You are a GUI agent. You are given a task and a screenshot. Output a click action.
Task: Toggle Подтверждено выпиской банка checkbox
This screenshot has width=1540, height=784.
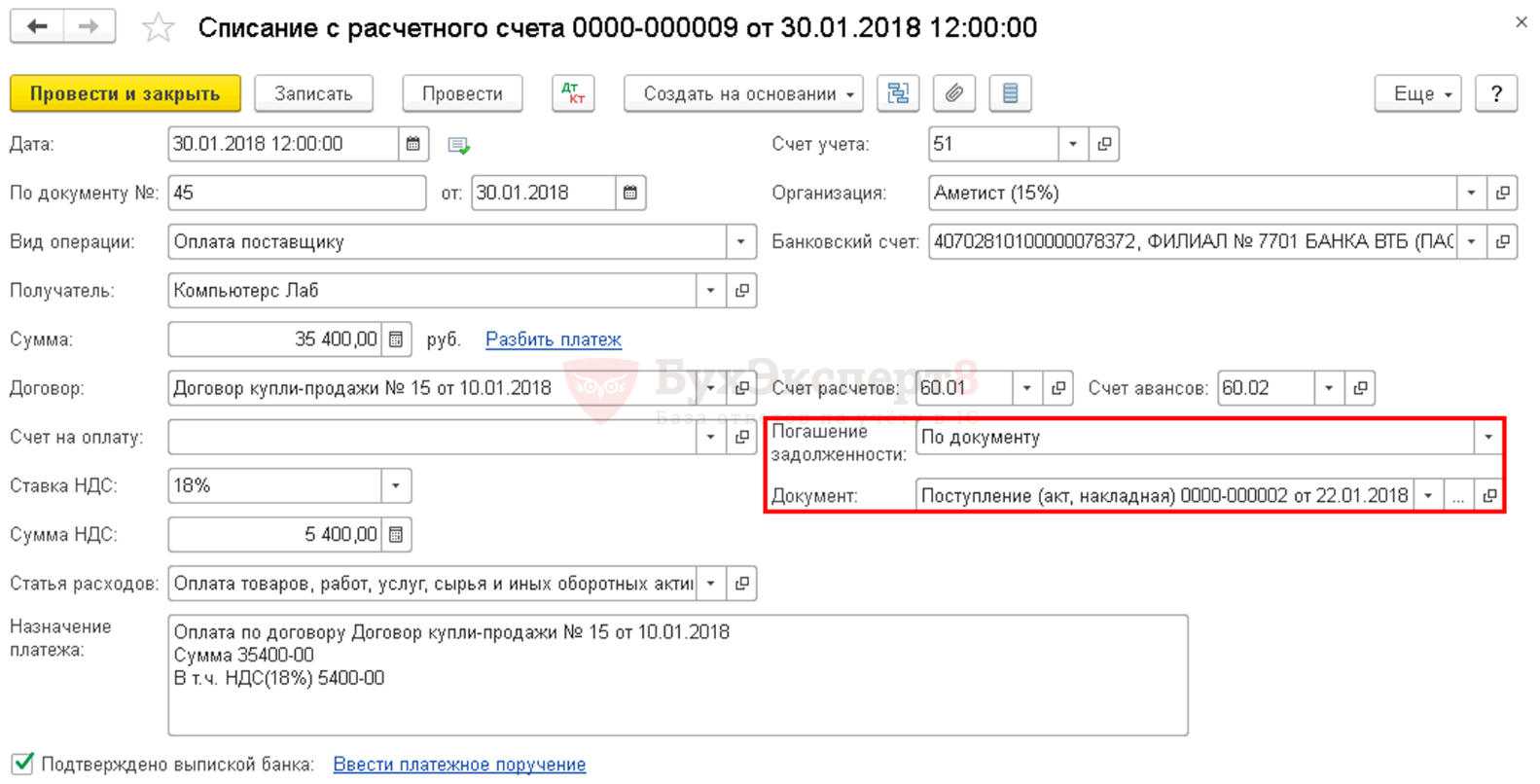tap(23, 764)
